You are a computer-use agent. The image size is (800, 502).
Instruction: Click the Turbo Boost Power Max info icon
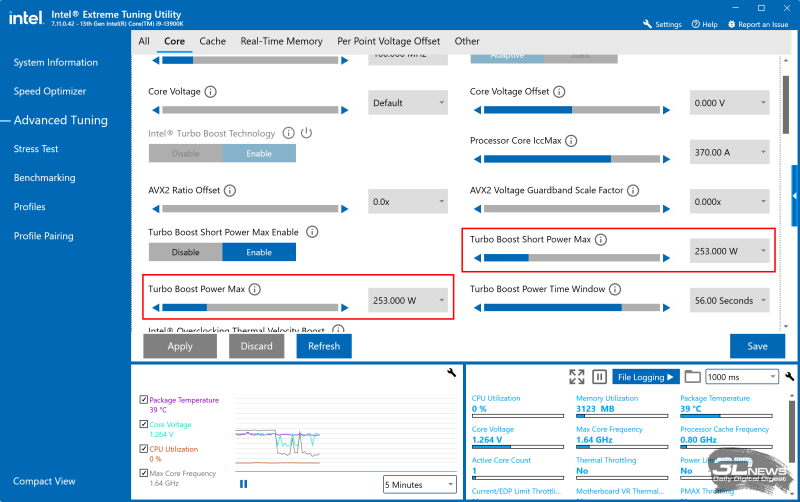(254, 289)
